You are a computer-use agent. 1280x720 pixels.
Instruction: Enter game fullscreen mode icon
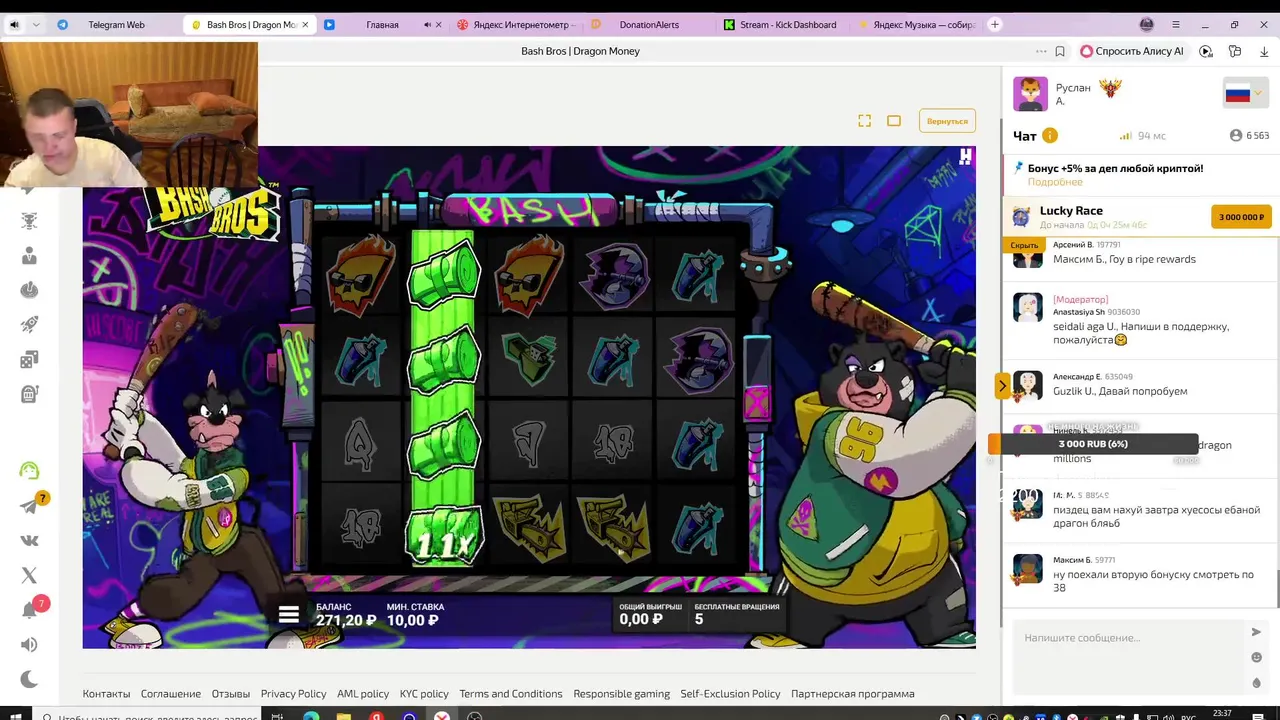click(865, 121)
